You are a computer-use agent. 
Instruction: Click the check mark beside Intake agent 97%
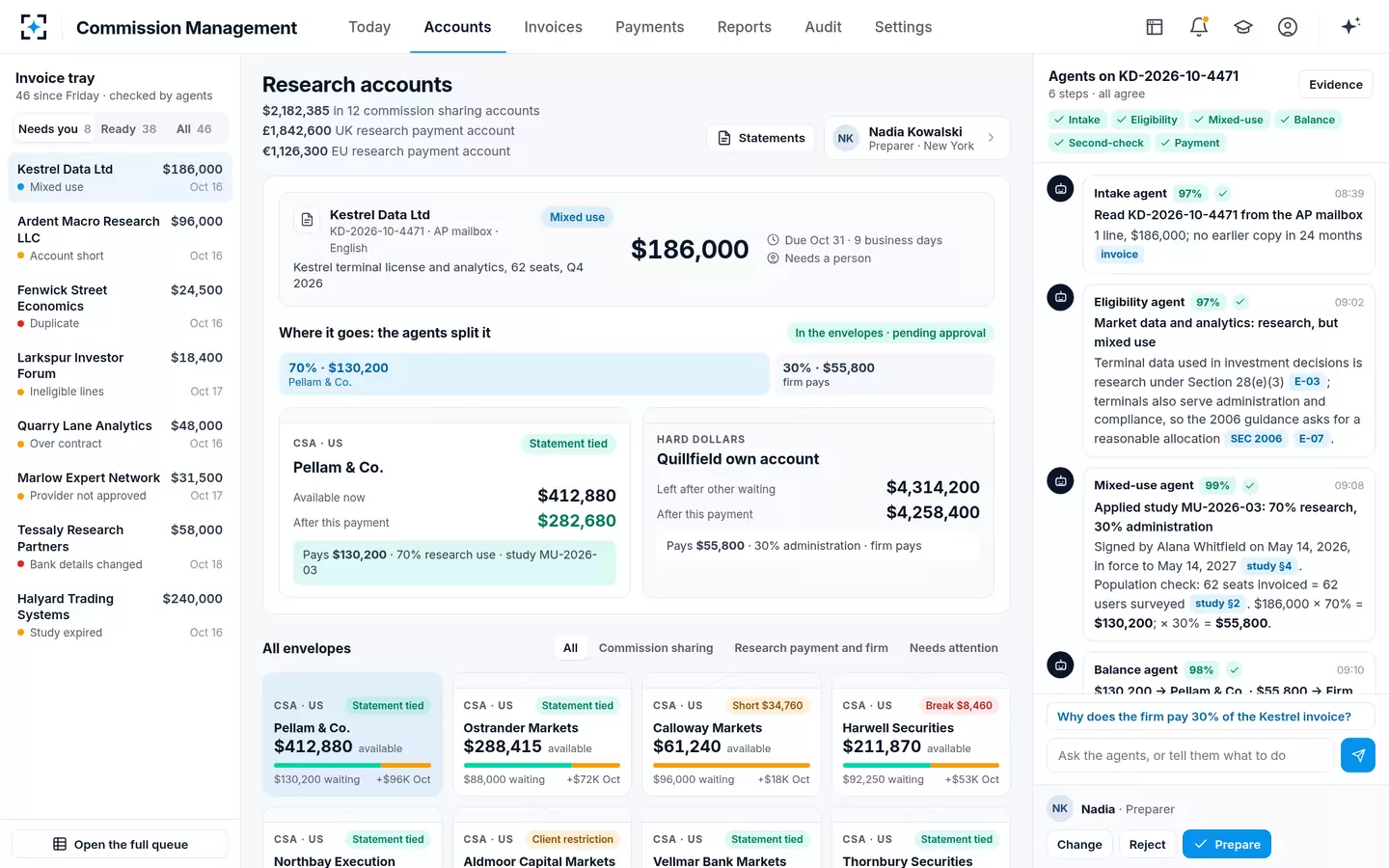tap(1222, 193)
